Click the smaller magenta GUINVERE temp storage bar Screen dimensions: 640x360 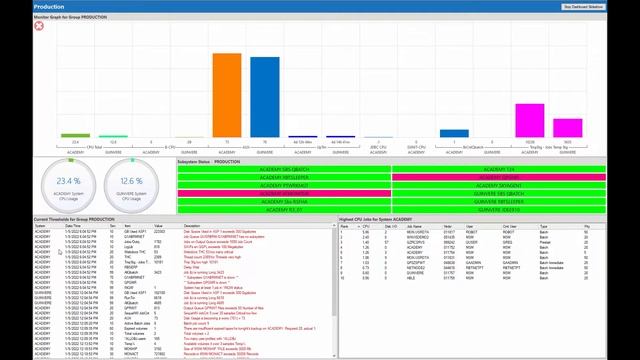(x=568, y=128)
